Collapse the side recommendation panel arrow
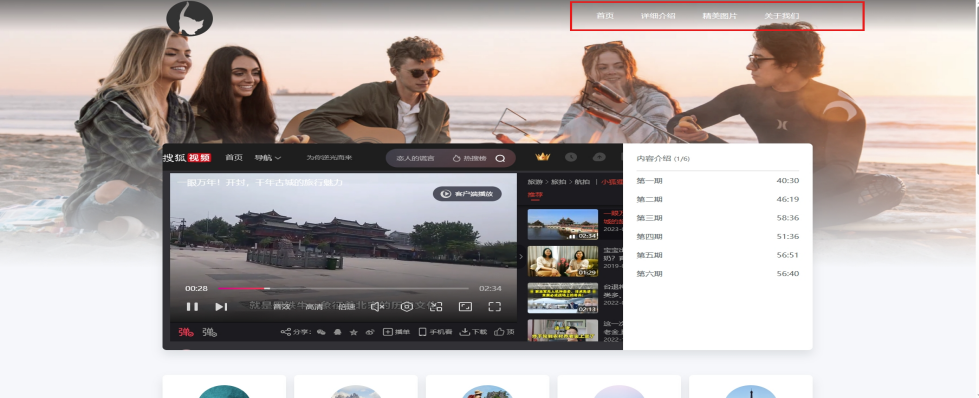This screenshot has width=979, height=398. click(x=521, y=256)
